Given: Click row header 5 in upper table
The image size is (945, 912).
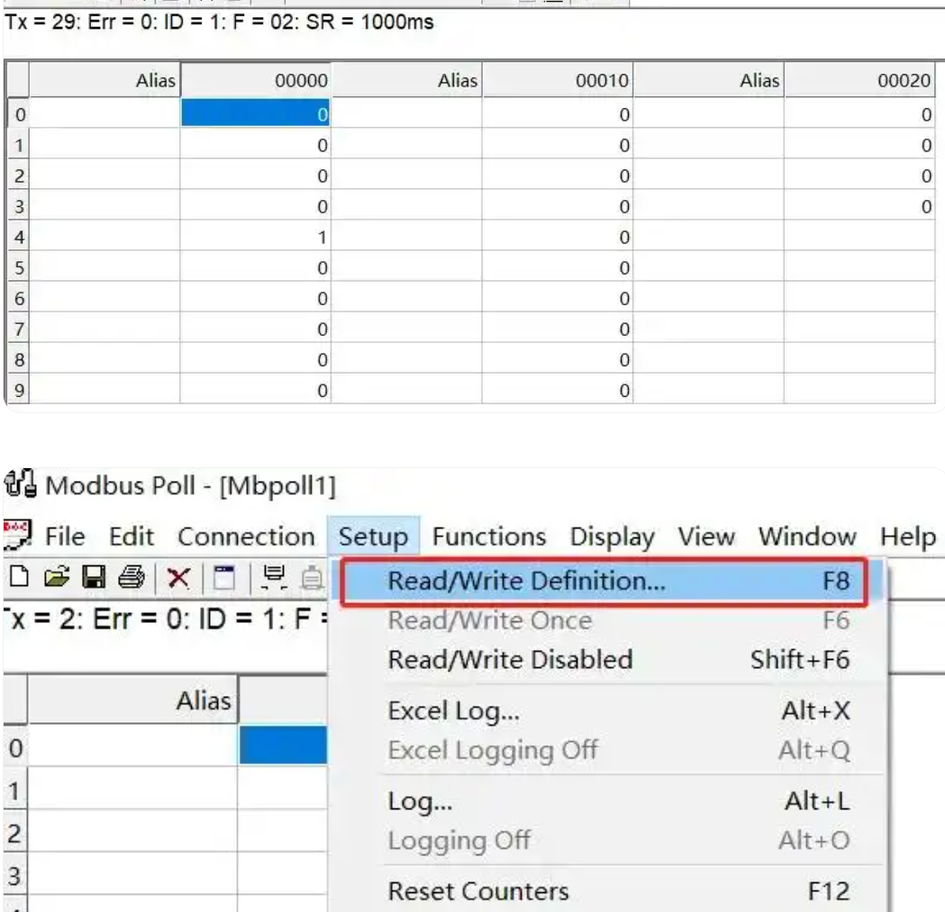Looking at the screenshot, I should pyautogui.click(x=18, y=267).
